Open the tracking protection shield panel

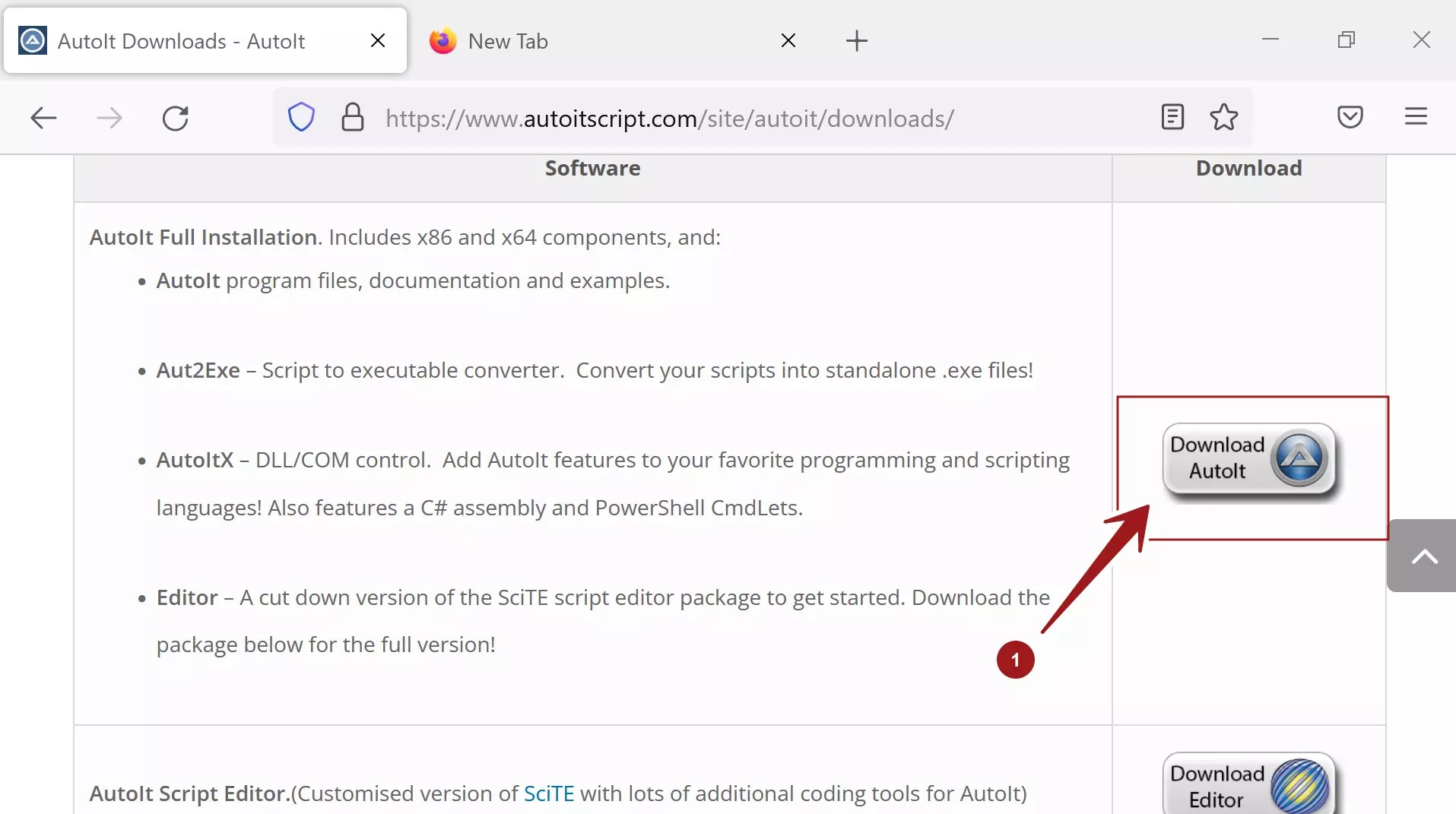(301, 118)
